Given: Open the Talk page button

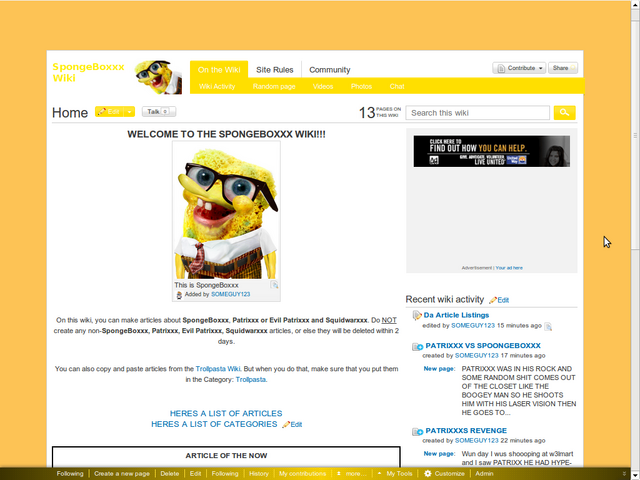Looking at the screenshot, I should [x=159, y=111].
